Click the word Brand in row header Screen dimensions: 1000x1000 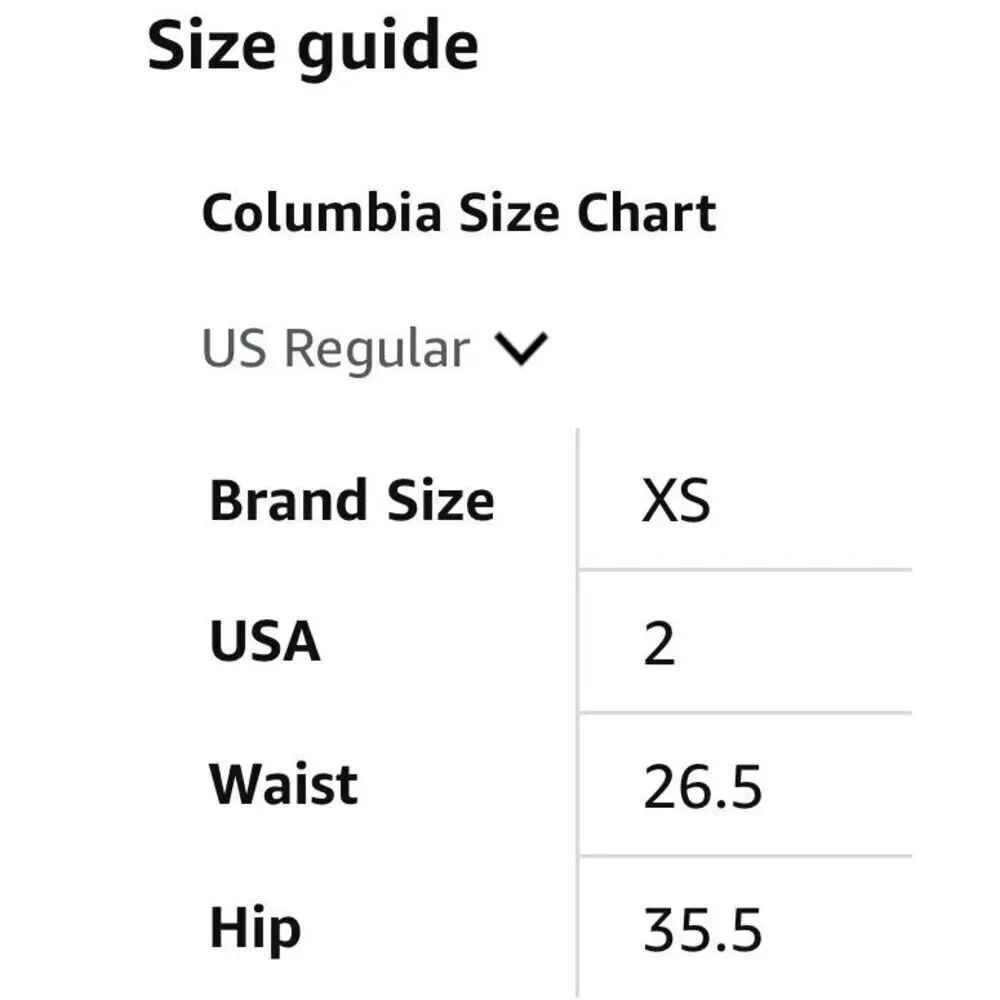point(288,501)
